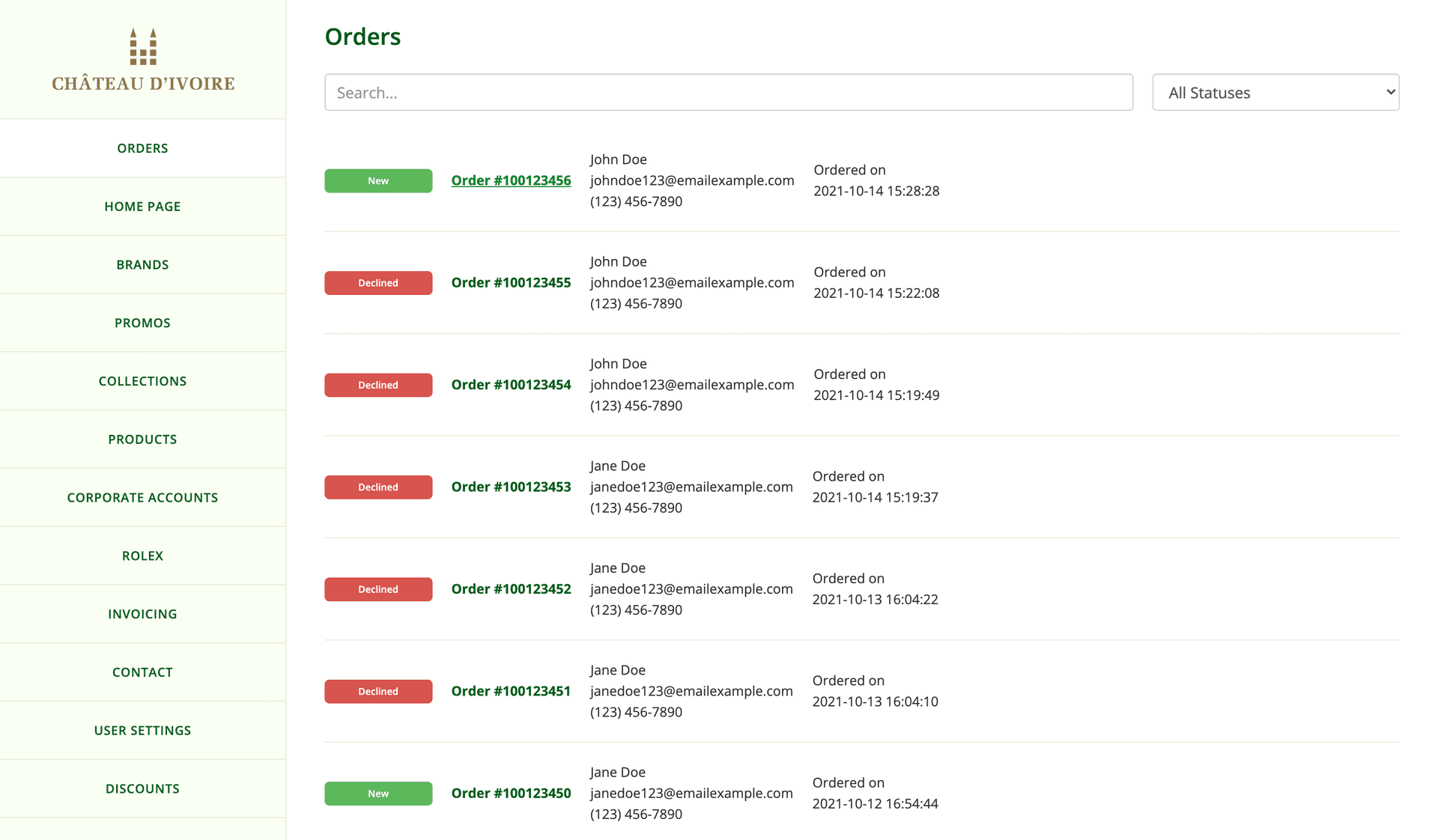Image resolution: width=1438 pixels, height=840 pixels.
Task: Click the Château d'Ivoire logo
Action: pos(142,60)
